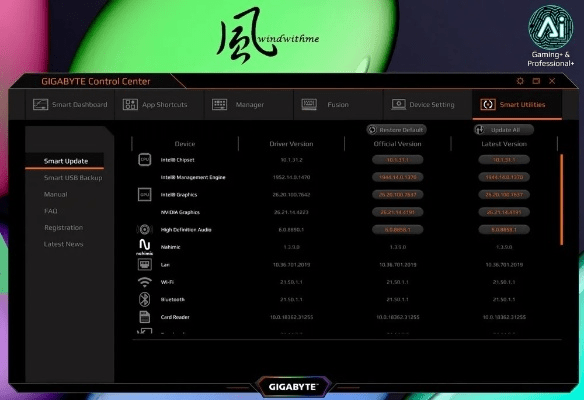
Task: Click Latest Version pill for NVIDIA Graphics
Action: point(504,212)
